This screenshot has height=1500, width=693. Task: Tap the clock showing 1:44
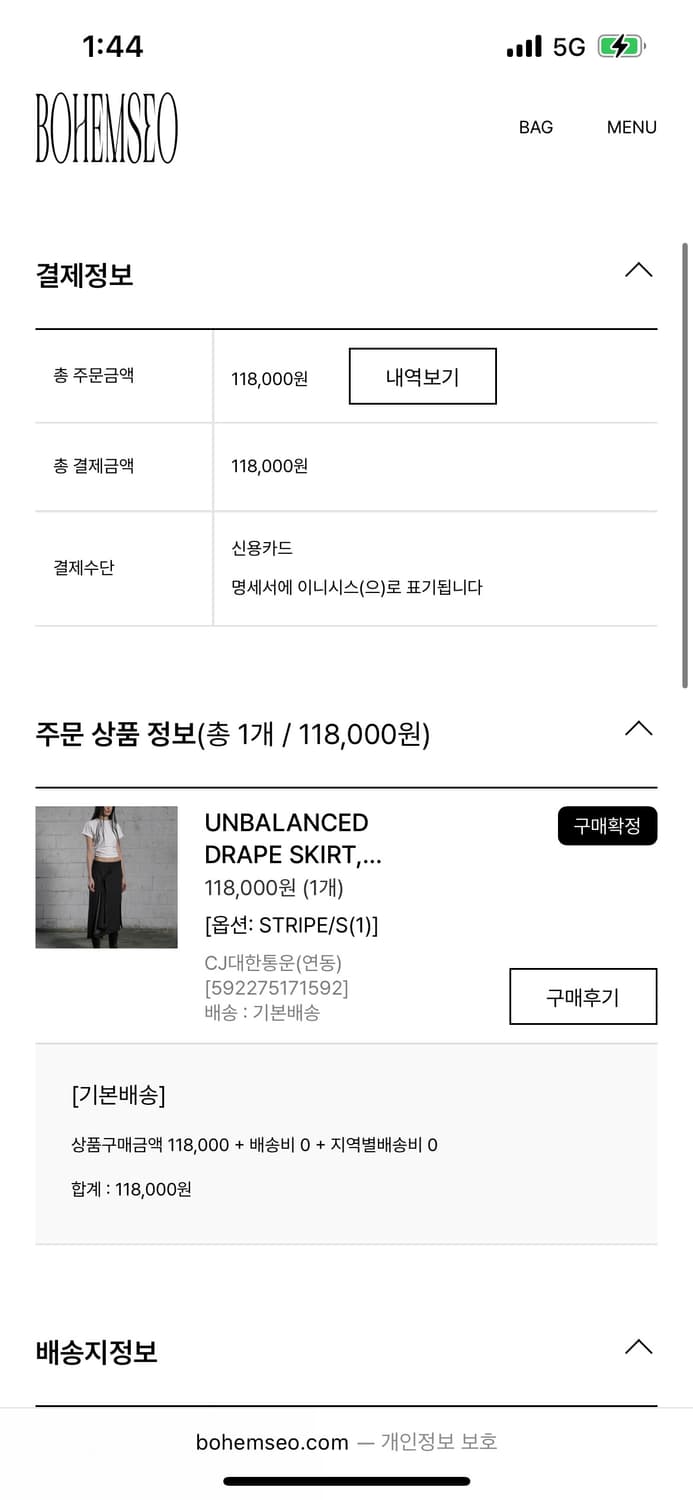(110, 45)
